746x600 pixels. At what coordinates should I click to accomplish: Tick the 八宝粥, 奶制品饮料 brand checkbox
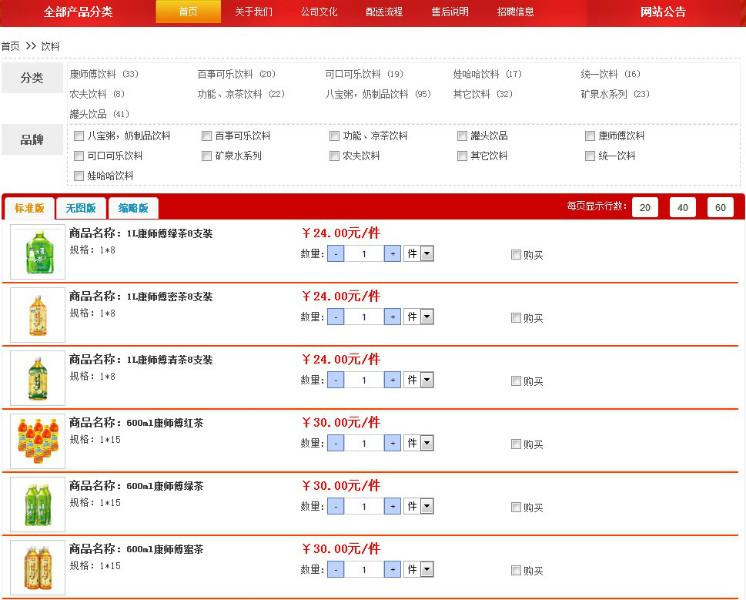pos(79,136)
